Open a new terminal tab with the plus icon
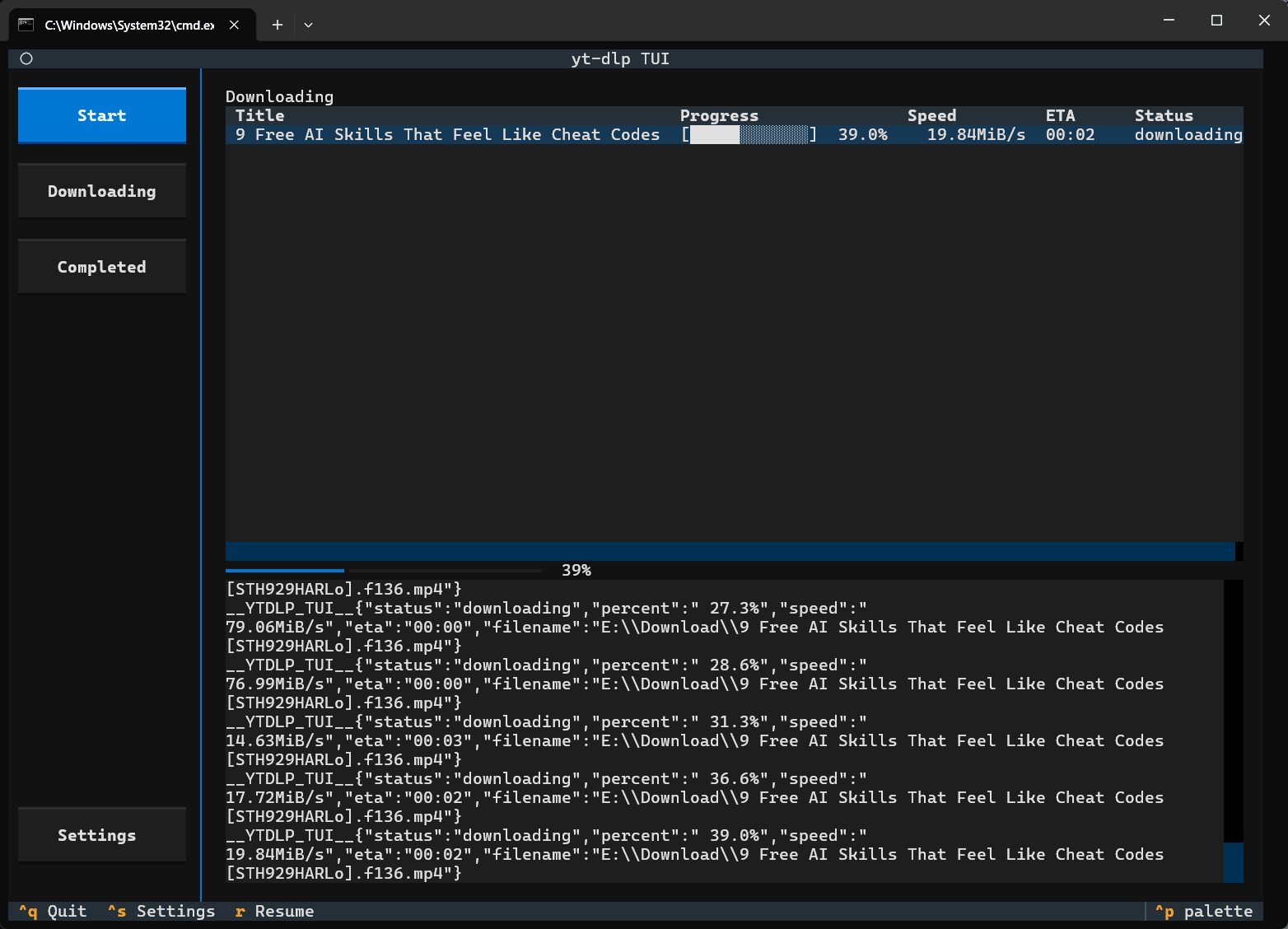1288x929 pixels. coord(278,25)
